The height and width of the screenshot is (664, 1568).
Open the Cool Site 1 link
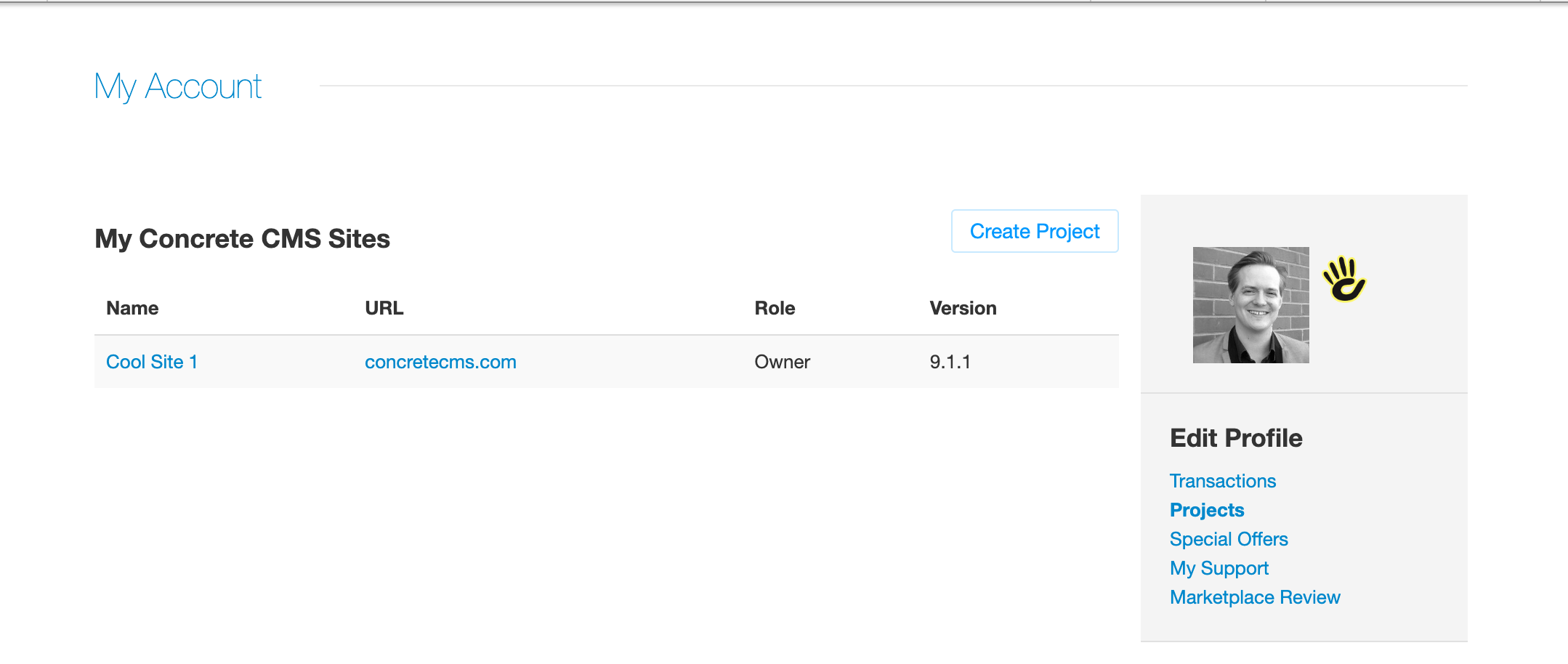click(152, 362)
